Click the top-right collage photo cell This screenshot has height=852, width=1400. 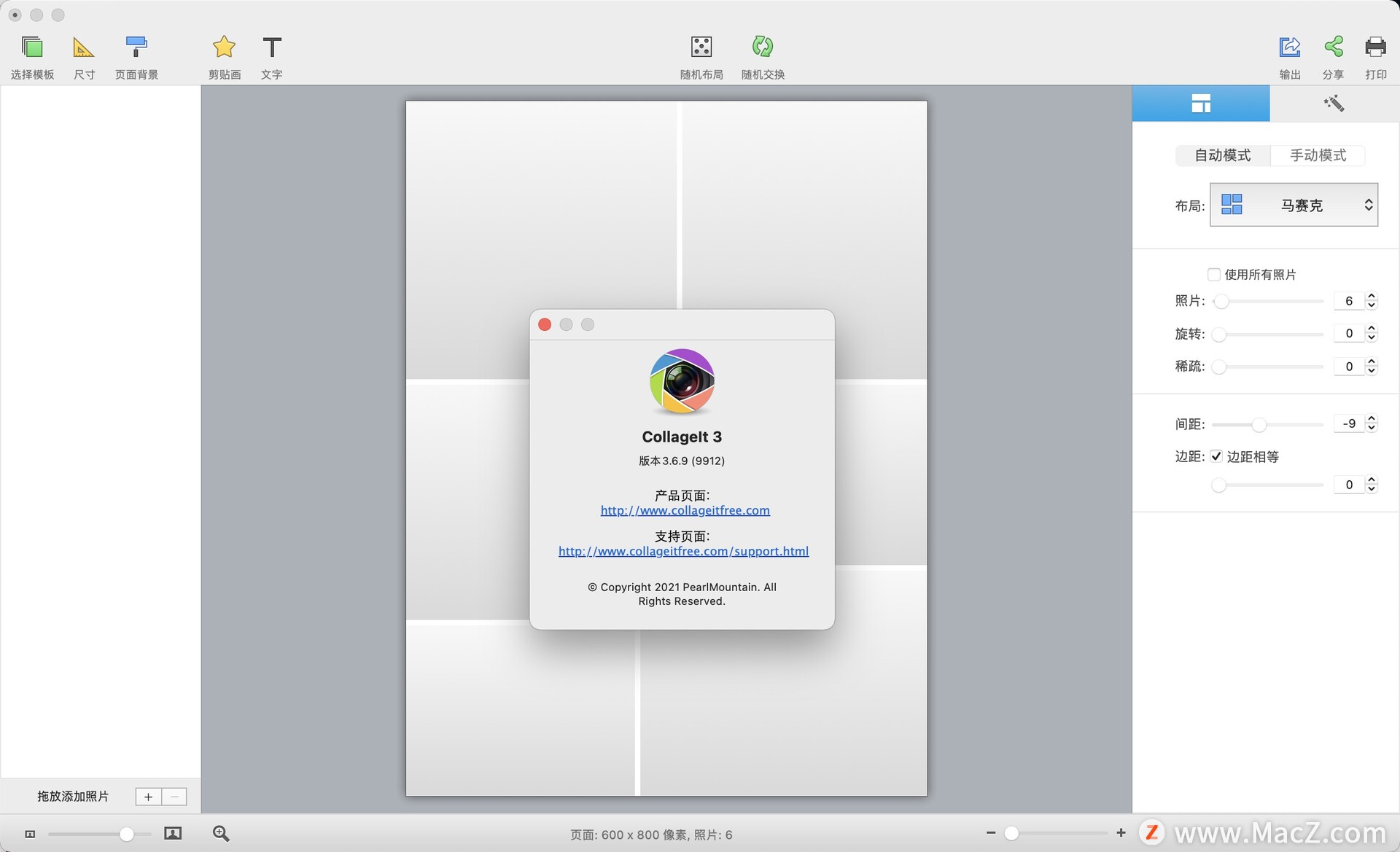804,240
